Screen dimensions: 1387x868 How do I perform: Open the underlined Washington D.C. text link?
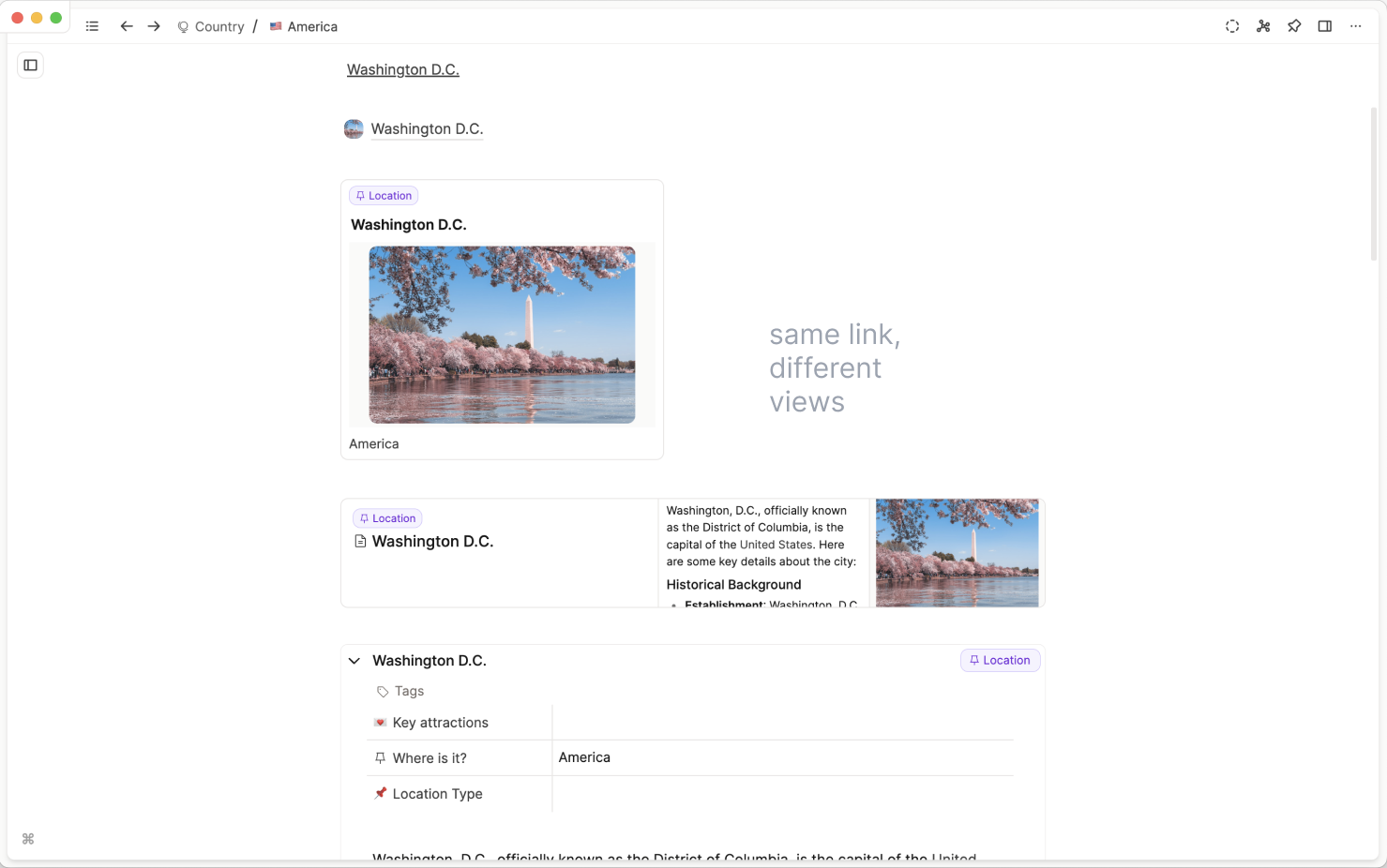click(403, 69)
